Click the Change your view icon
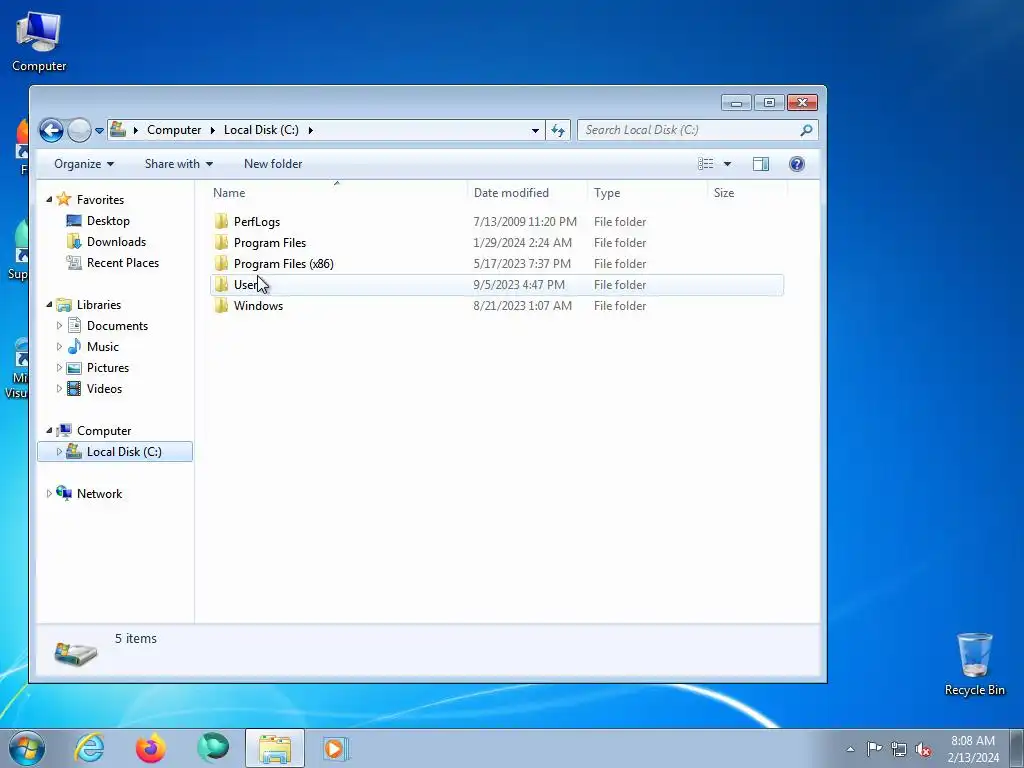This screenshot has width=1024, height=768. [705, 164]
